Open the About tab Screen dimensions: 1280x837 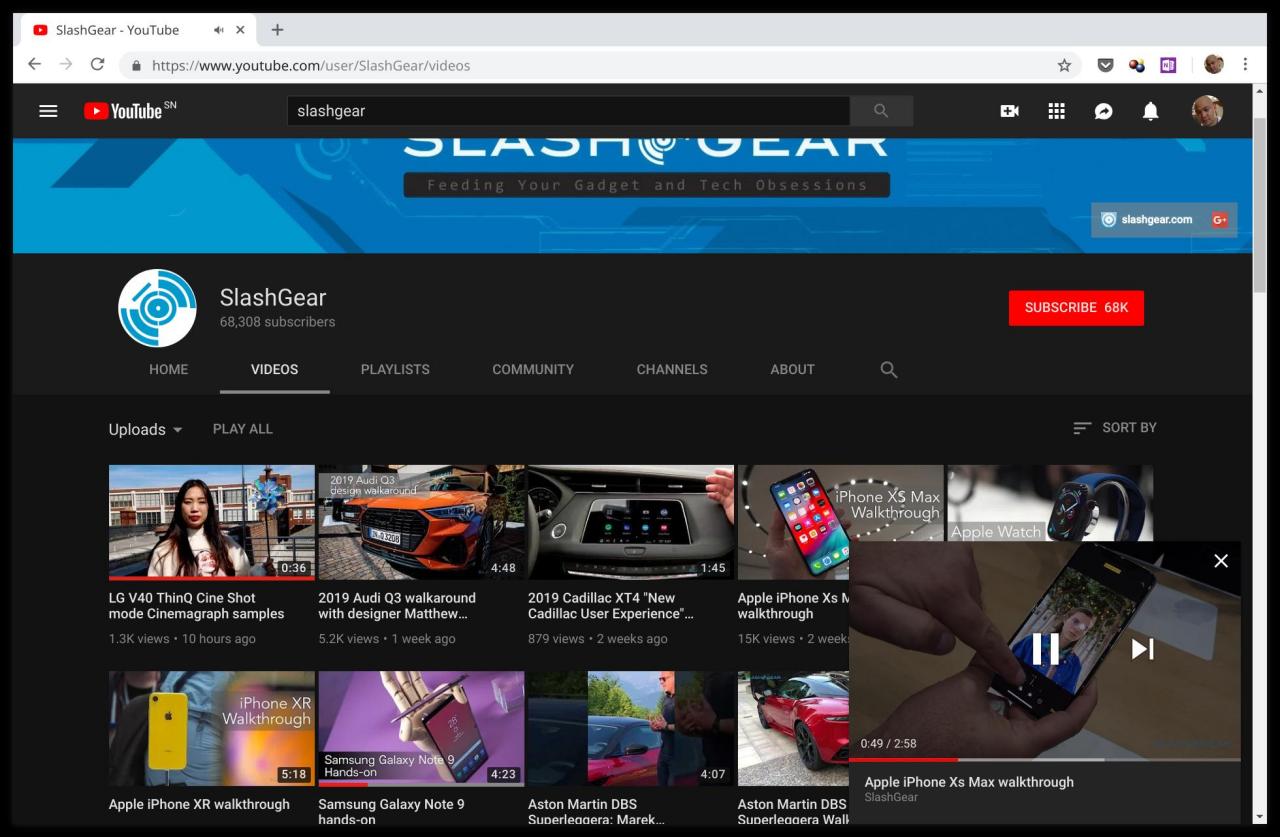coord(792,369)
